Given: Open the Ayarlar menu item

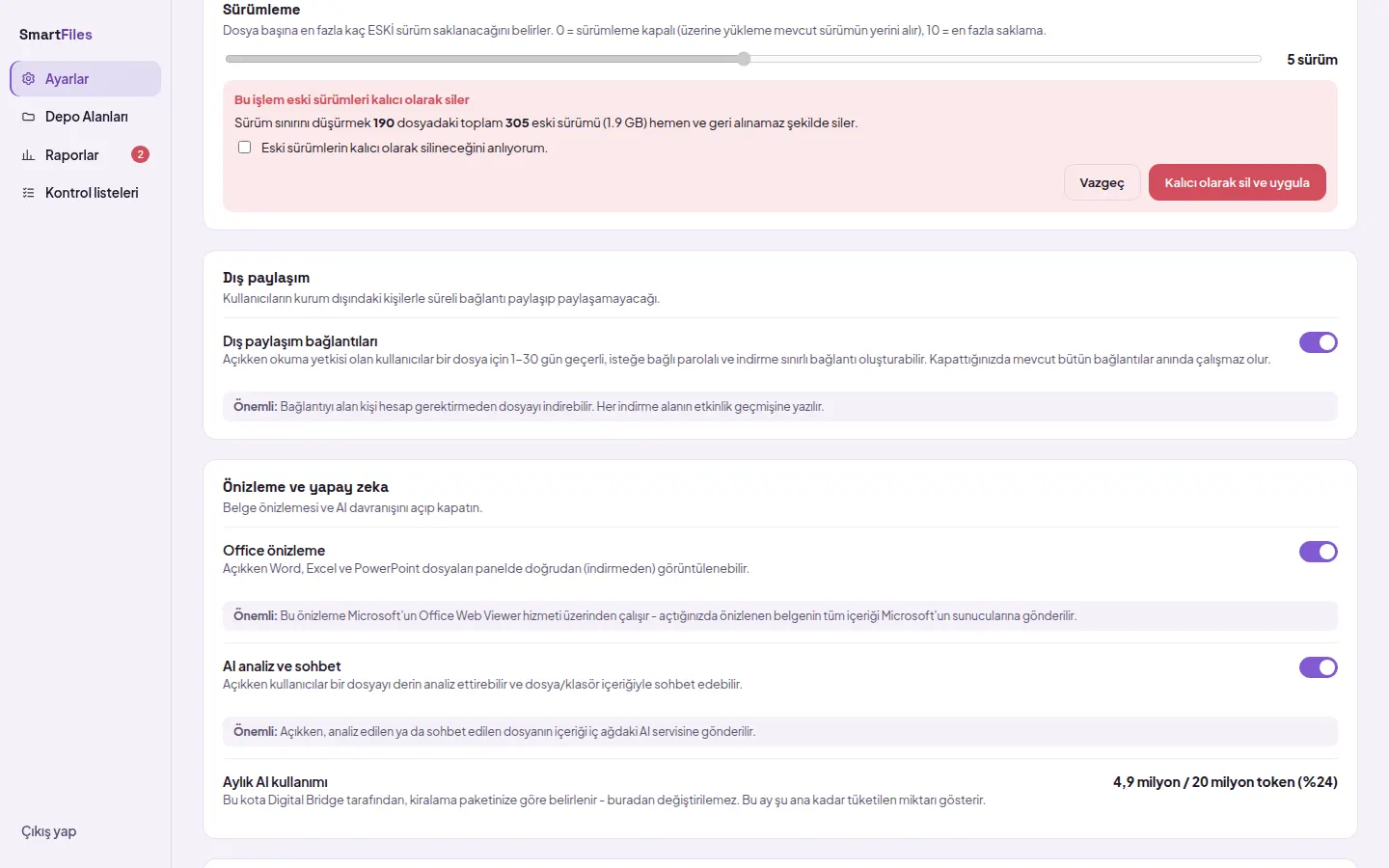Looking at the screenshot, I should point(86,79).
